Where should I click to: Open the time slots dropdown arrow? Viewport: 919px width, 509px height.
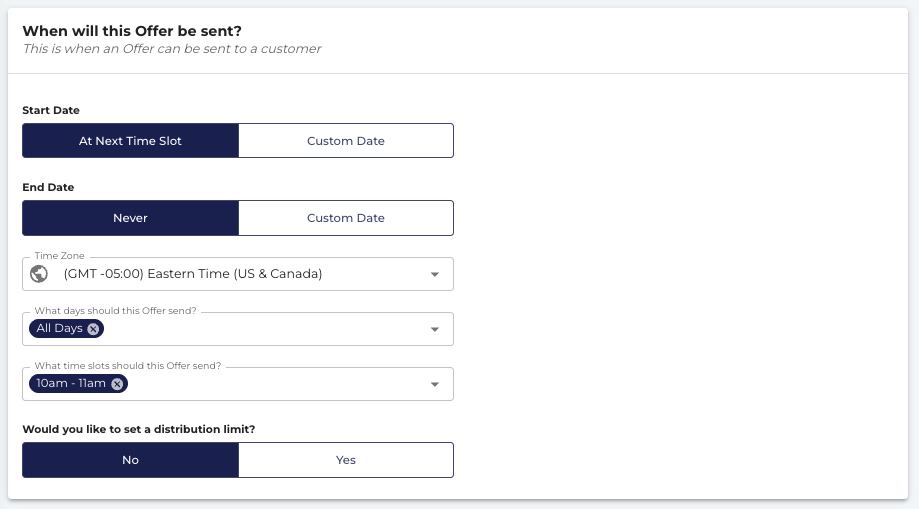point(435,385)
